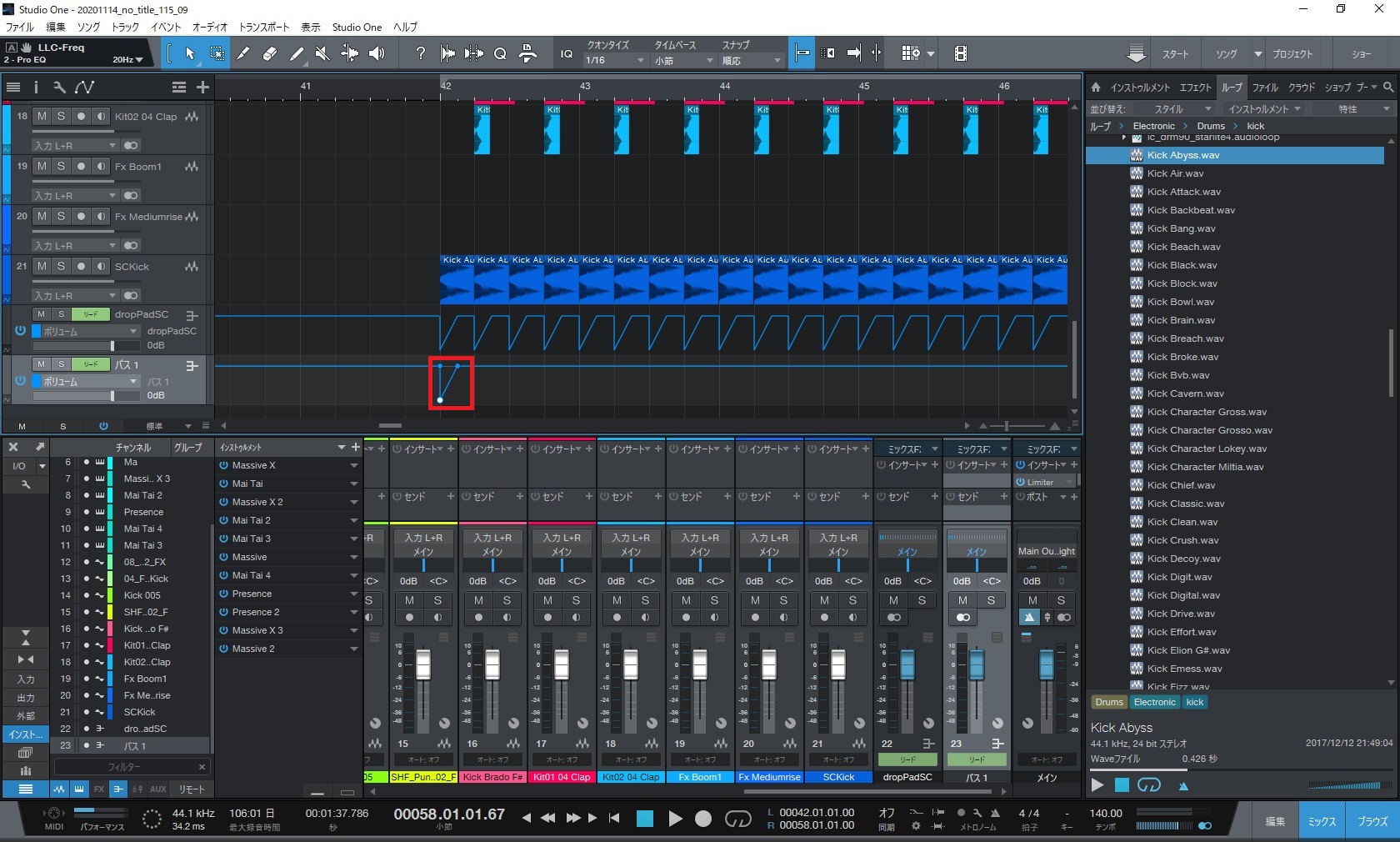The height and width of the screenshot is (842, 1400).
Task: Open the timebase 小節 dropdown
Action: (683, 60)
